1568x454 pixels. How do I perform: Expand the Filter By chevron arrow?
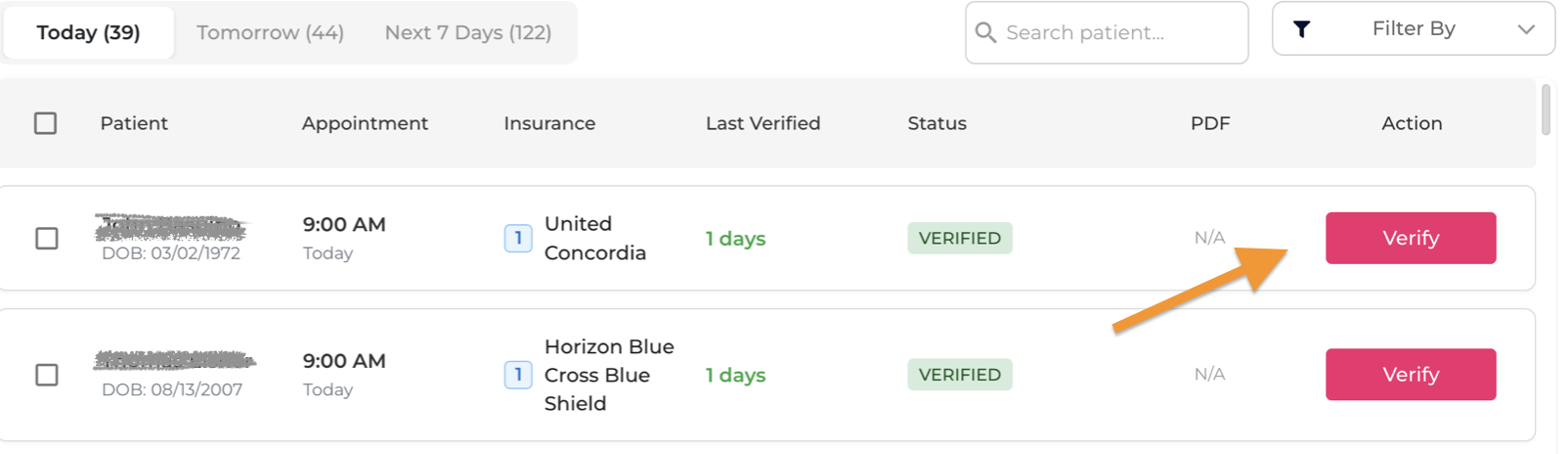(x=1526, y=29)
